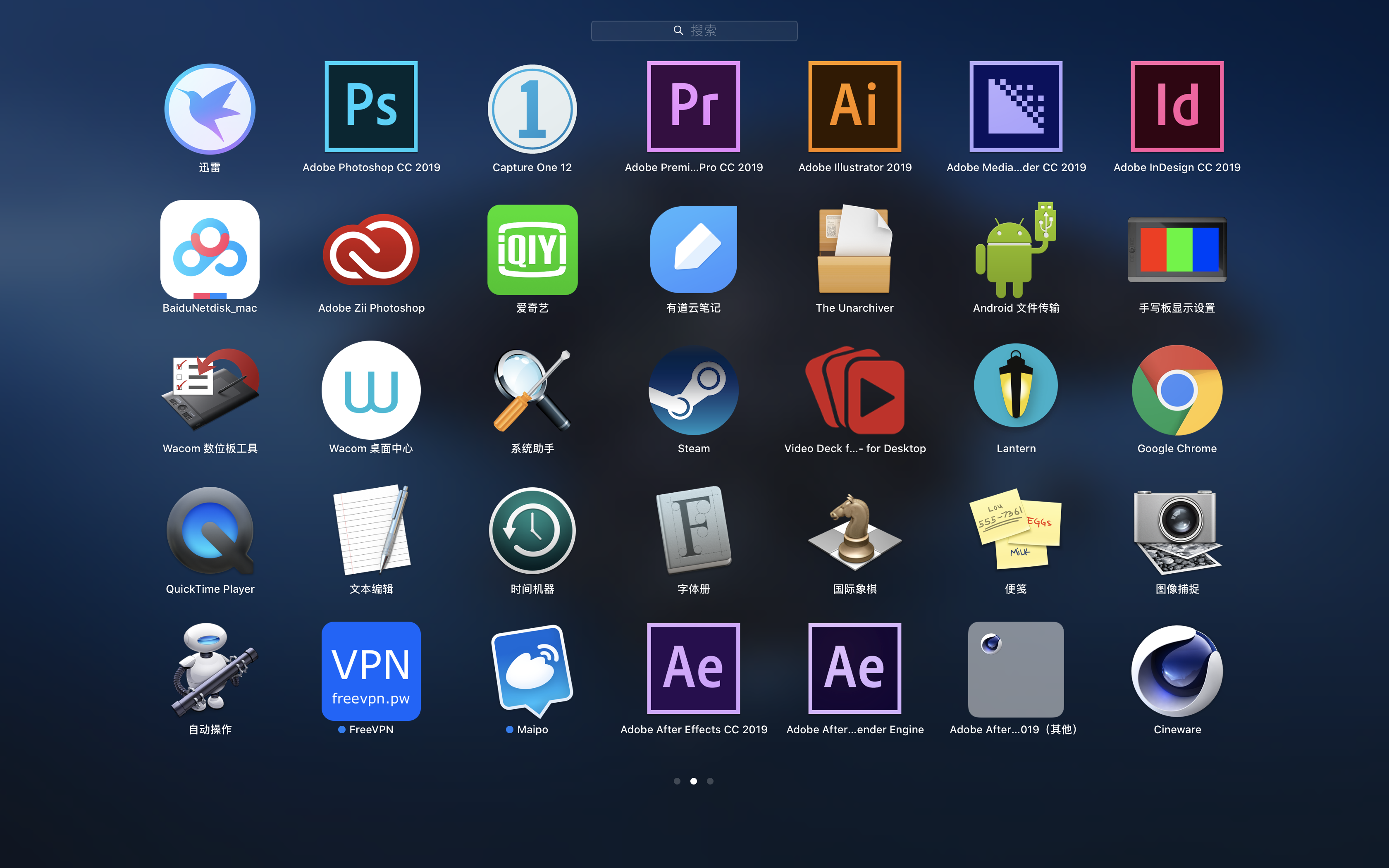Image resolution: width=1389 pixels, height=868 pixels.
Task: Launch 国际象棋 (Chess)
Action: [x=854, y=532]
